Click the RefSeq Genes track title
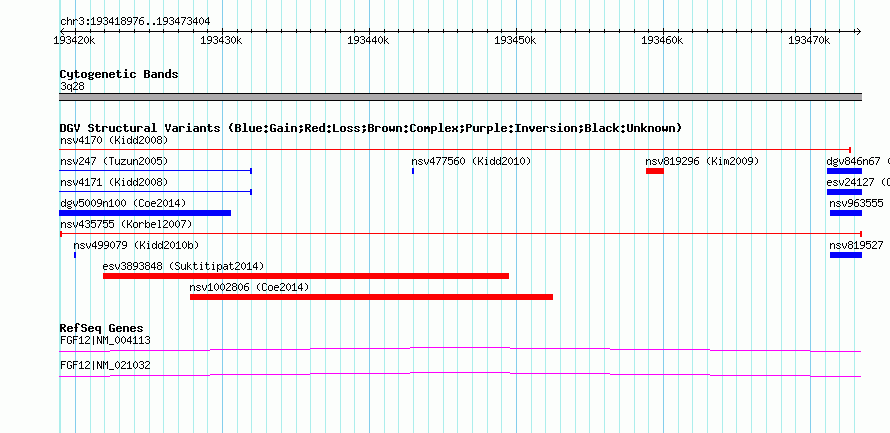Screen dimensions: 890x433 (x=102, y=328)
